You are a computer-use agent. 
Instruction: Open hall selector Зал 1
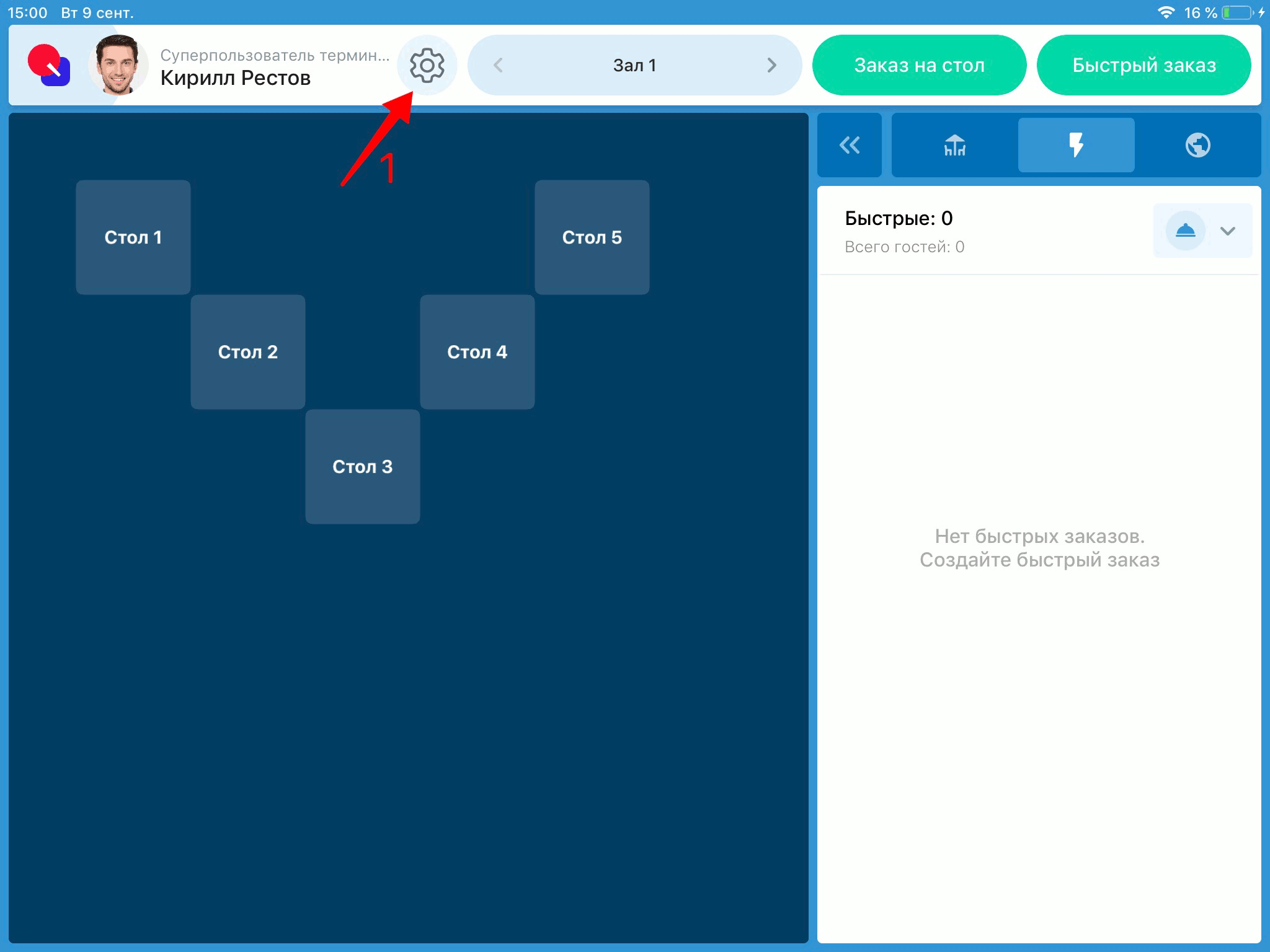634,65
